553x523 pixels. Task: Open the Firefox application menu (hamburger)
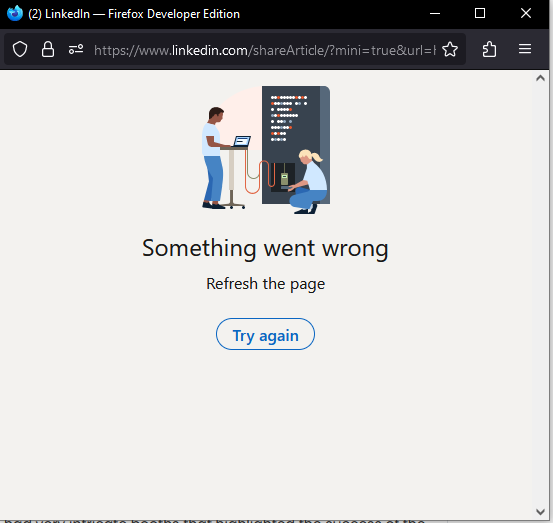525,49
